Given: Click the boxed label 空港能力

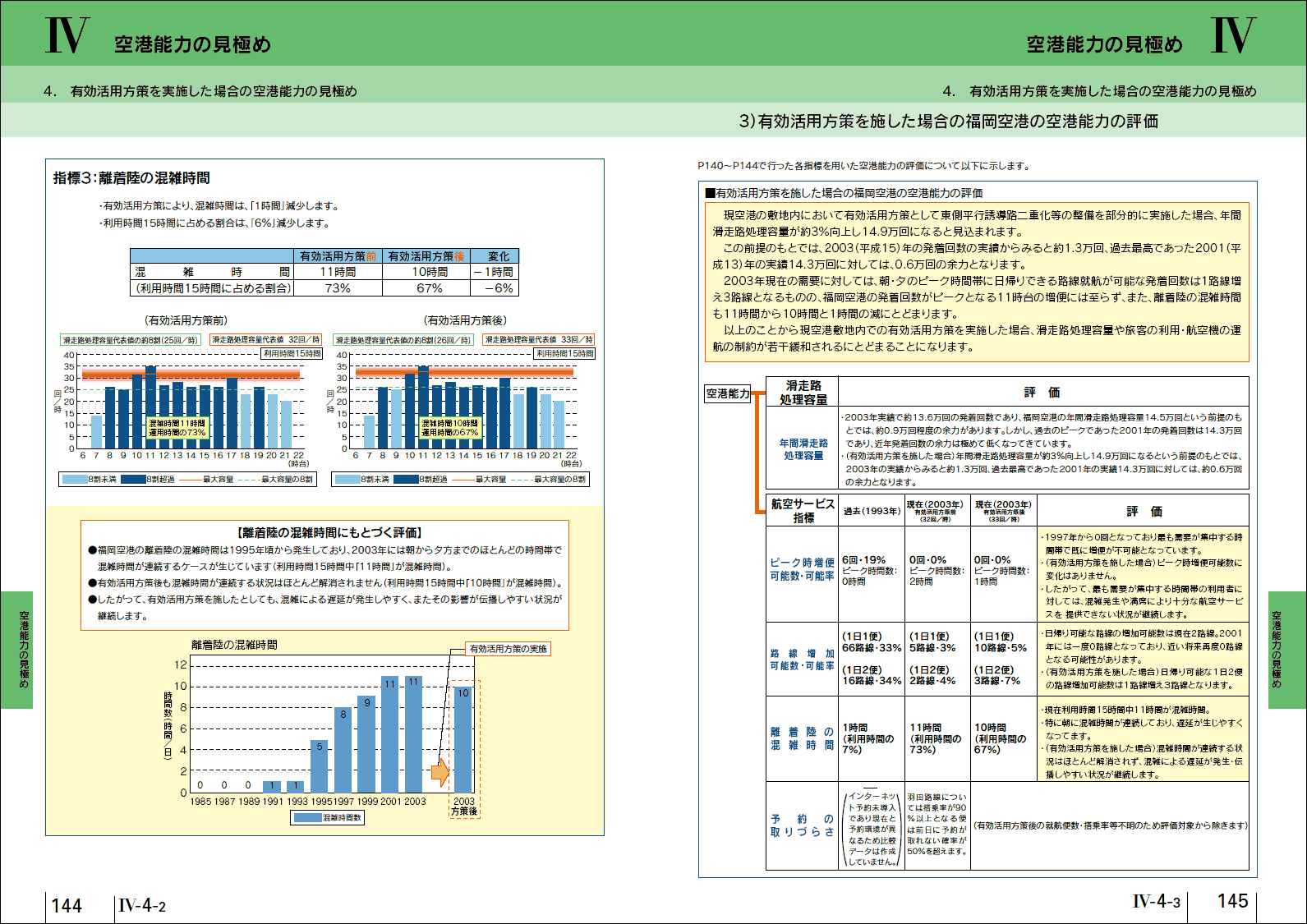Looking at the screenshot, I should coord(728,393).
